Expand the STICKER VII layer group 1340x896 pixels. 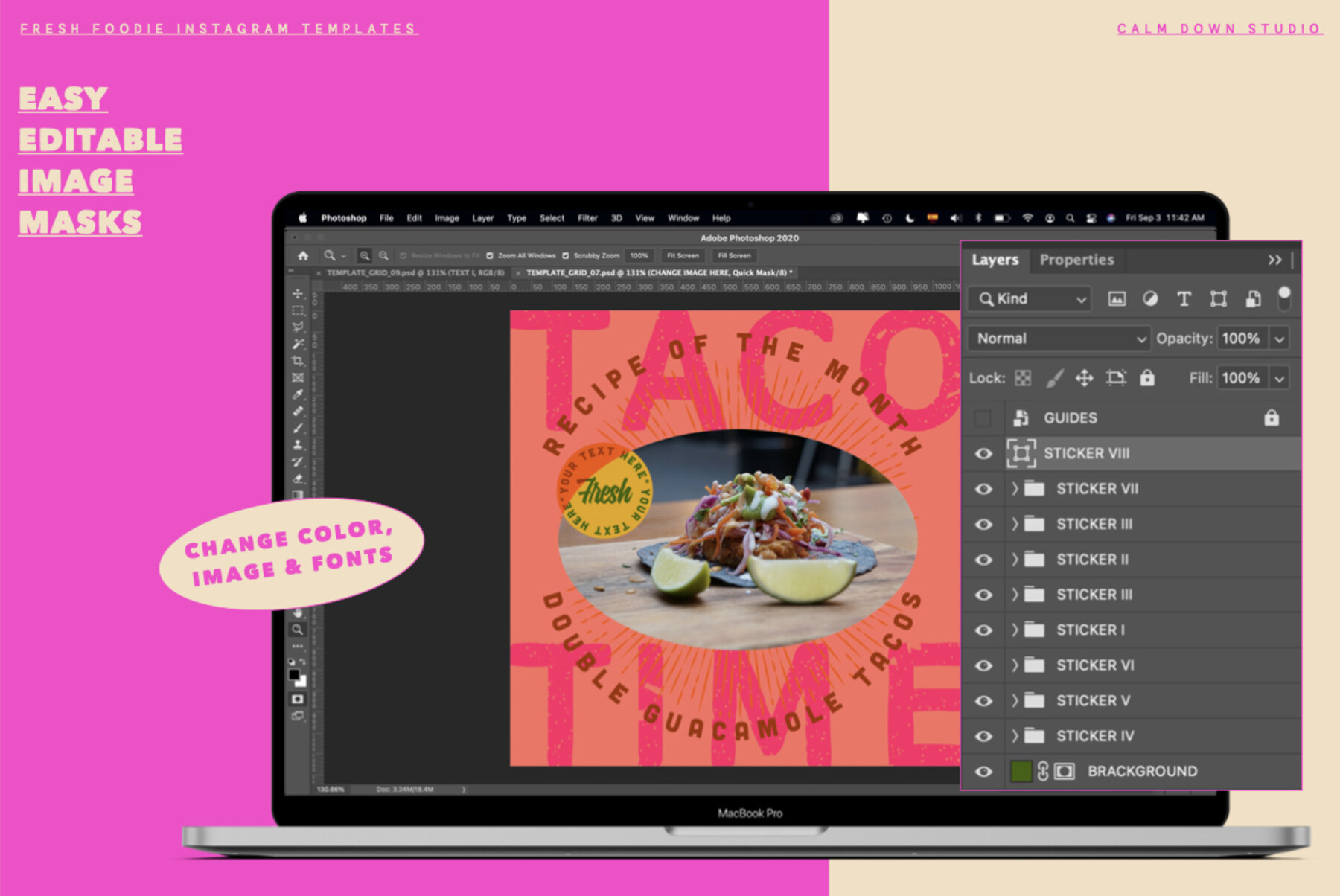[1014, 489]
